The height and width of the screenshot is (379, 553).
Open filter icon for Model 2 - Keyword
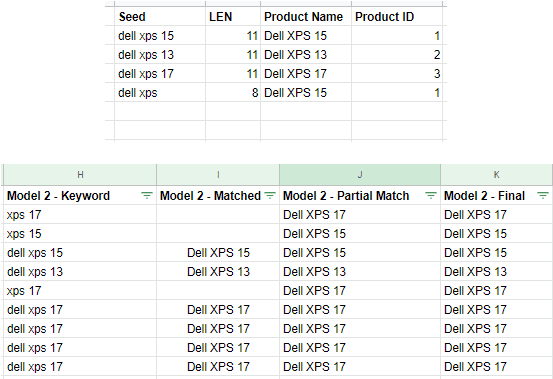147,195
